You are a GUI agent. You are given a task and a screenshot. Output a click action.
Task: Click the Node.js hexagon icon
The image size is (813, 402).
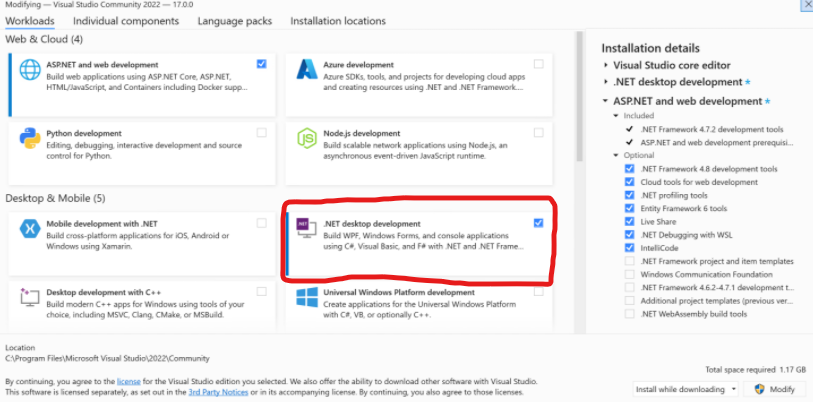[x=307, y=138]
